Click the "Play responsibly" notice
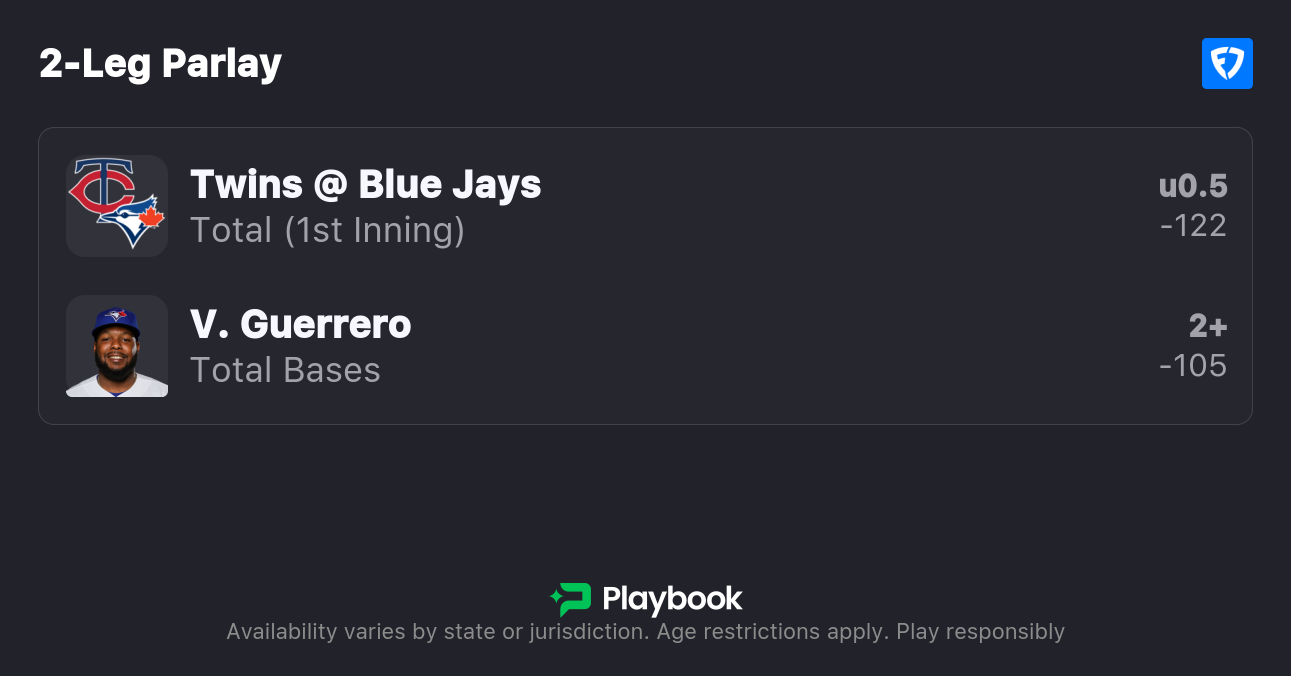 point(980,632)
